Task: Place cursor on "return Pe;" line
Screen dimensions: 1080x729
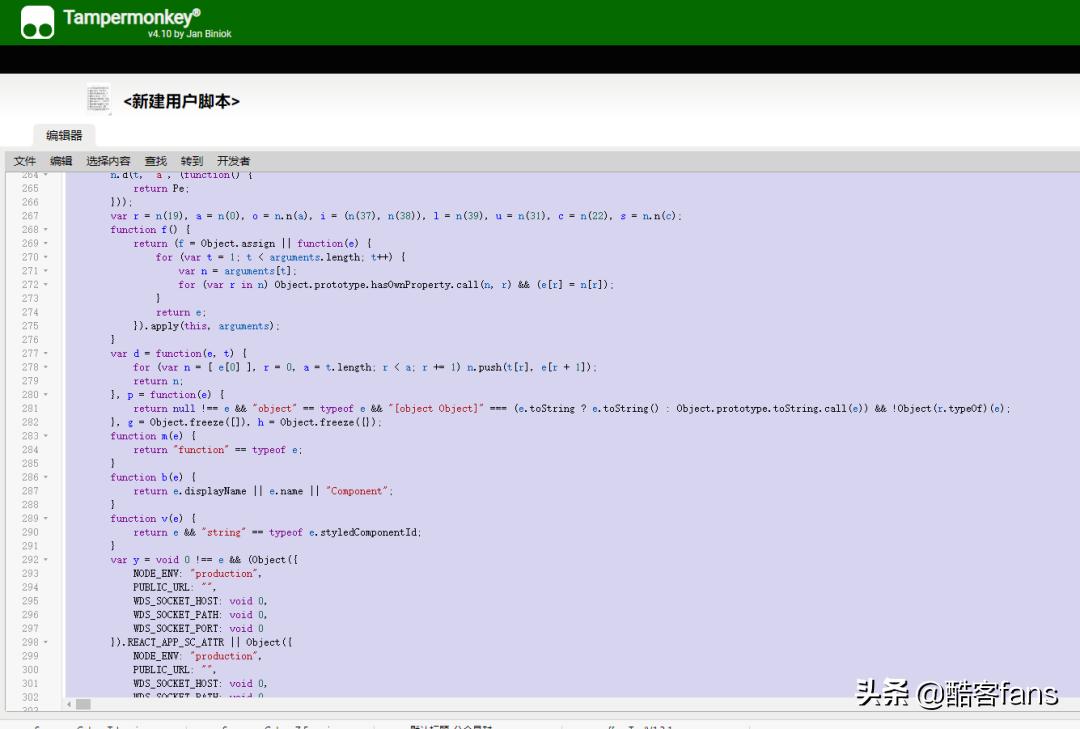Action: [161, 189]
